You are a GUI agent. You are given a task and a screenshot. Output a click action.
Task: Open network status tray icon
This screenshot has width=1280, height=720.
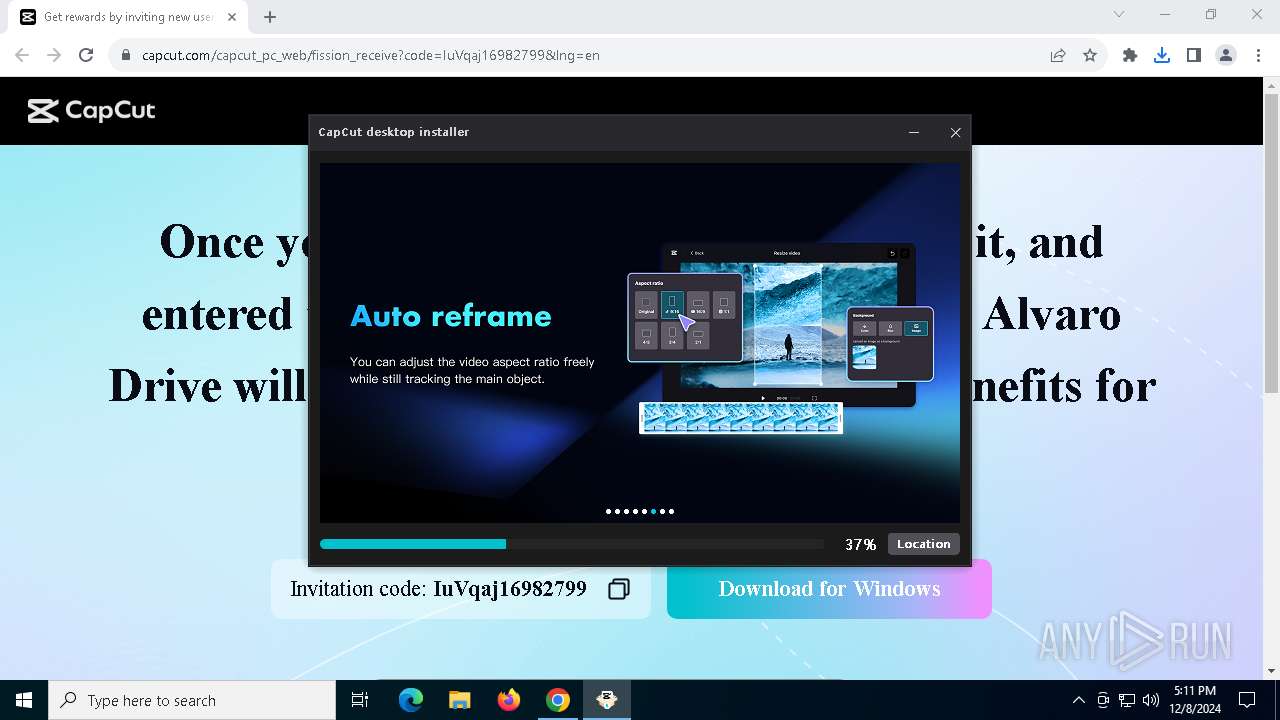(1127, 700)
